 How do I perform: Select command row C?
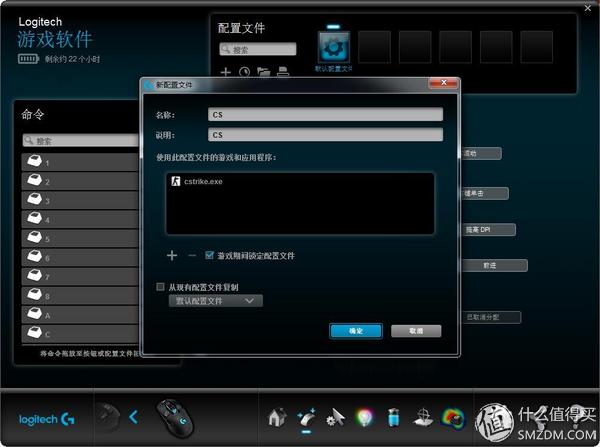pyautogui.click(x=80, y=334)
